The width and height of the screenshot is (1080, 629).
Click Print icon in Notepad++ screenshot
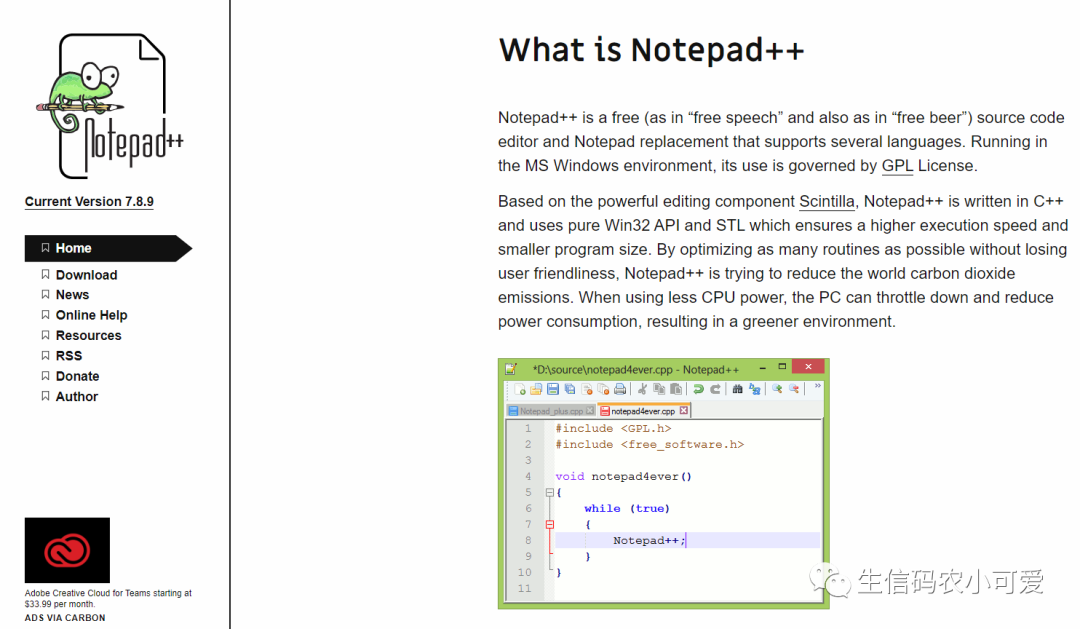620,389
